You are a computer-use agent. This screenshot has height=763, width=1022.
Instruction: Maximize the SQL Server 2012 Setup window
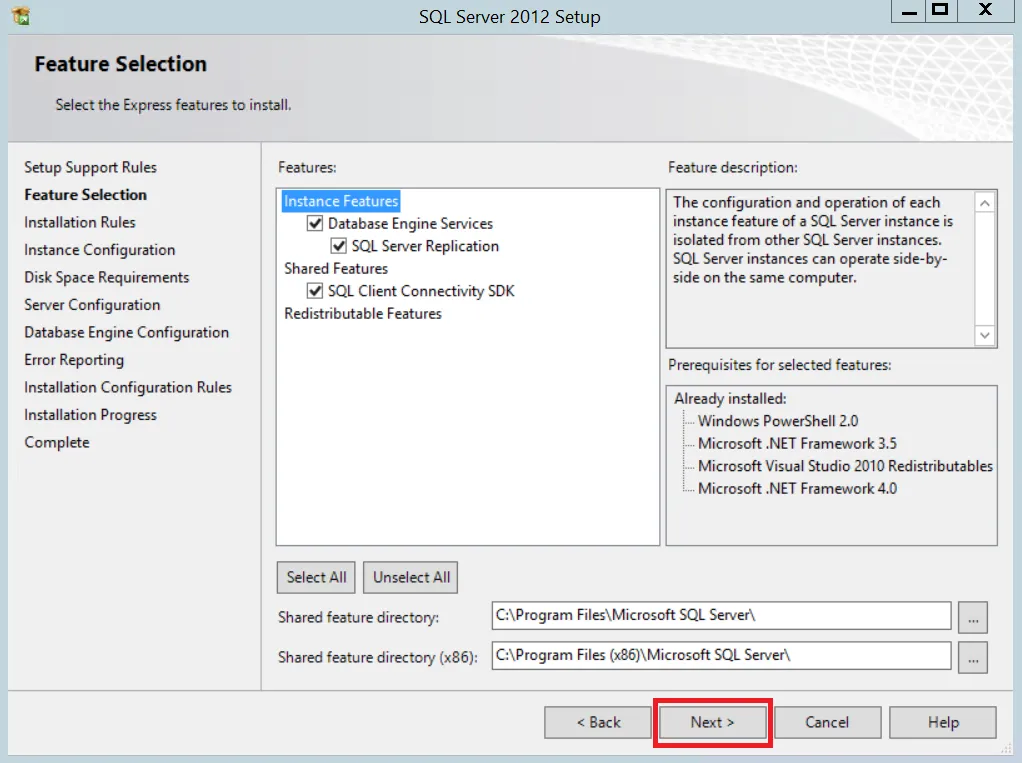pyautogui.click(x=940, y=11)
